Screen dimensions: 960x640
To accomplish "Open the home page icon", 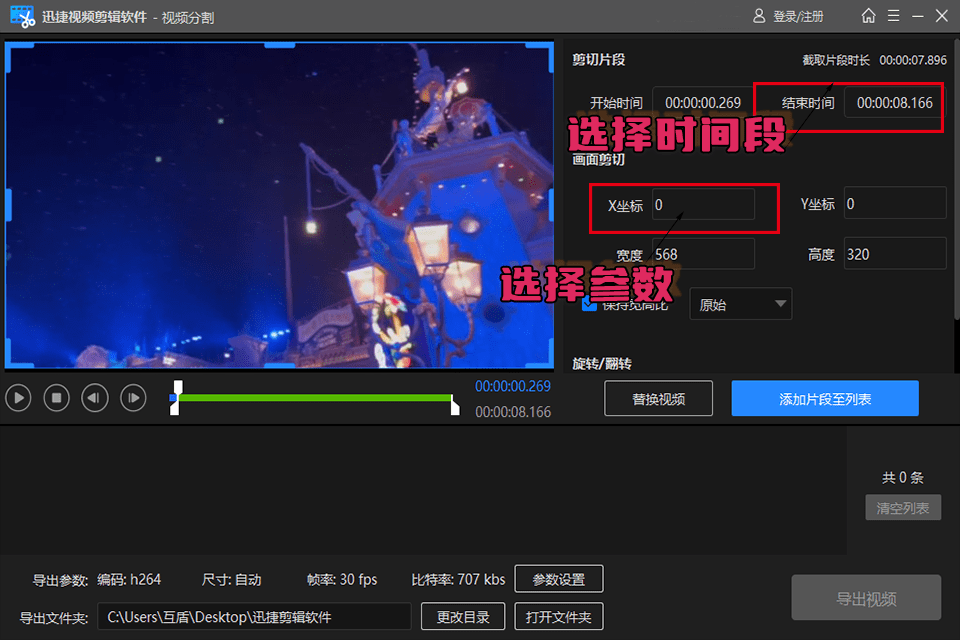I will pos(868,16).
